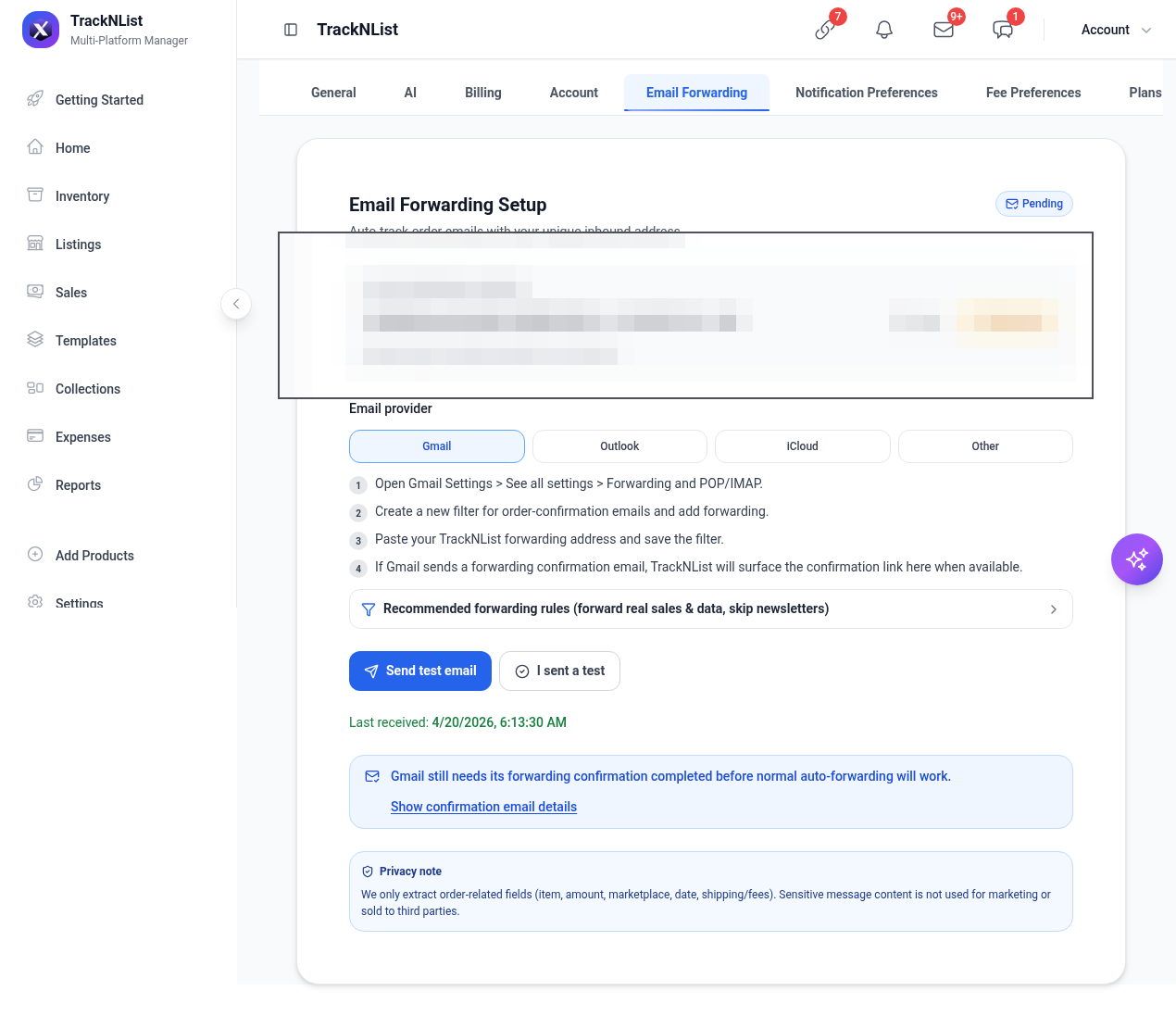Click Last received timestamp text
Image resolution: width=1176 pixels, height=1016 pixels.
[457, 722]
